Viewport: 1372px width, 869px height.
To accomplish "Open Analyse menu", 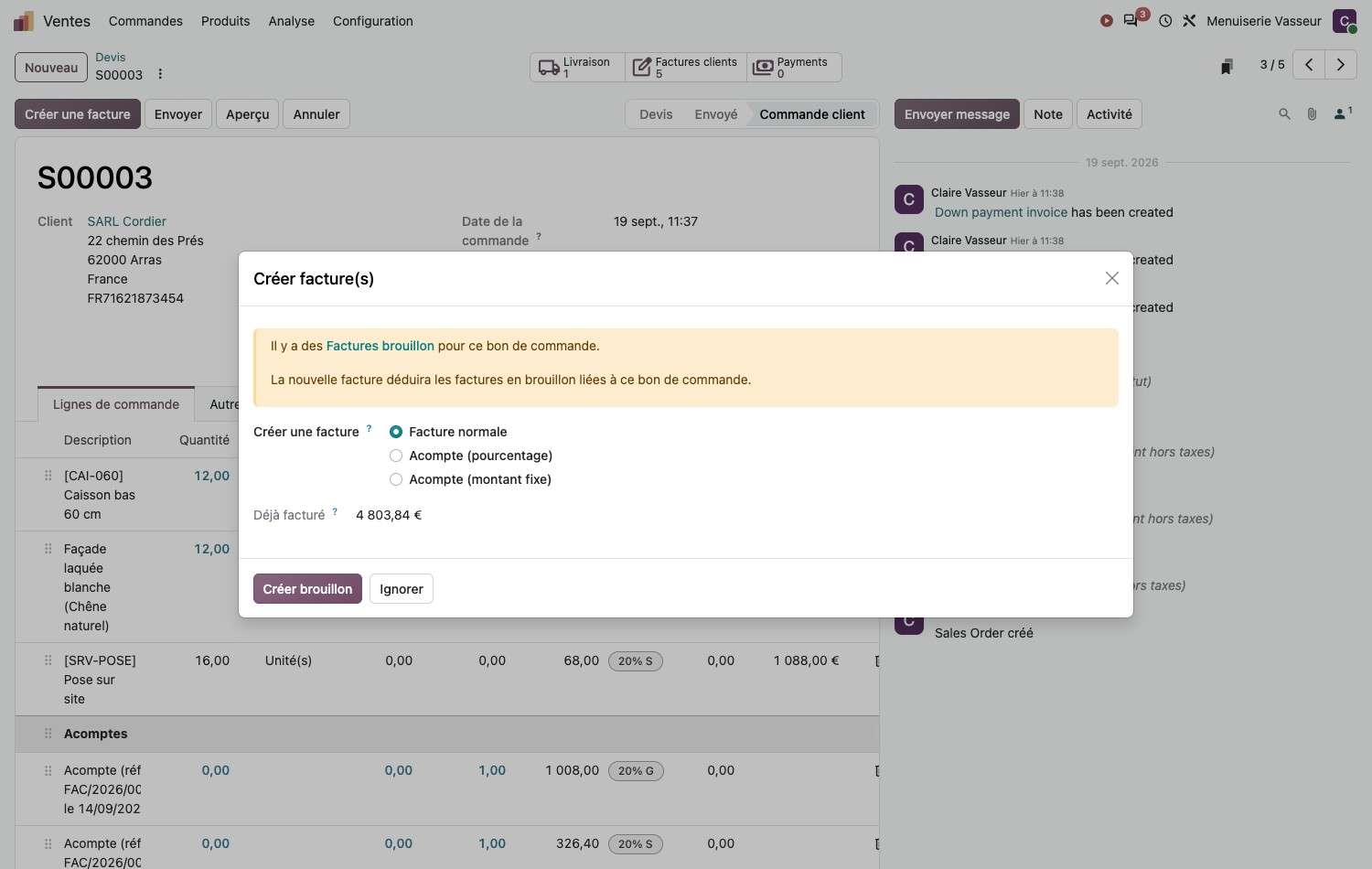I will click(x=292, y=21).
